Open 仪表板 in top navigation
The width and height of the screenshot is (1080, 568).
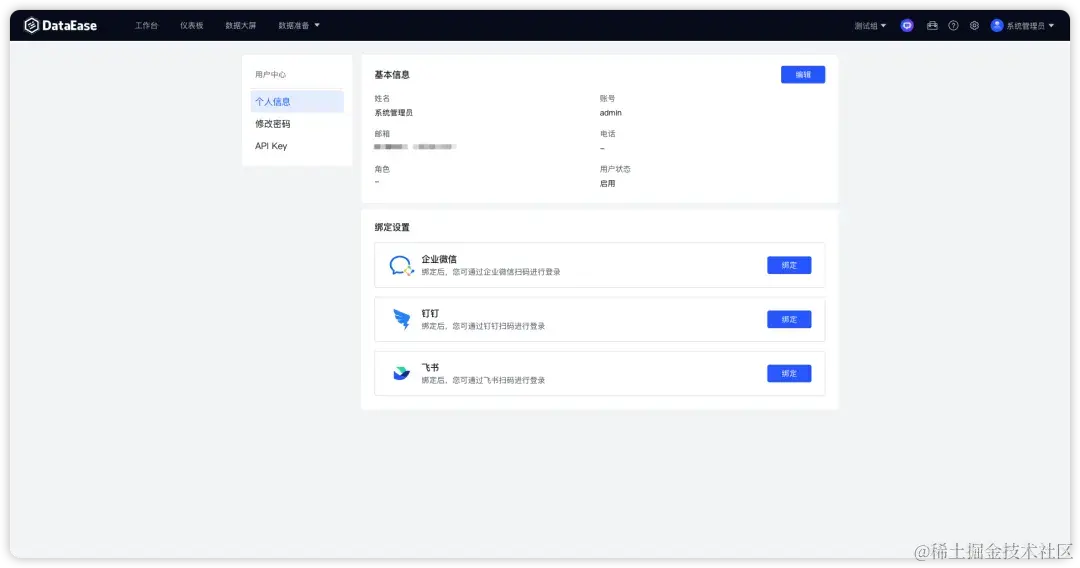click(191, 25)
